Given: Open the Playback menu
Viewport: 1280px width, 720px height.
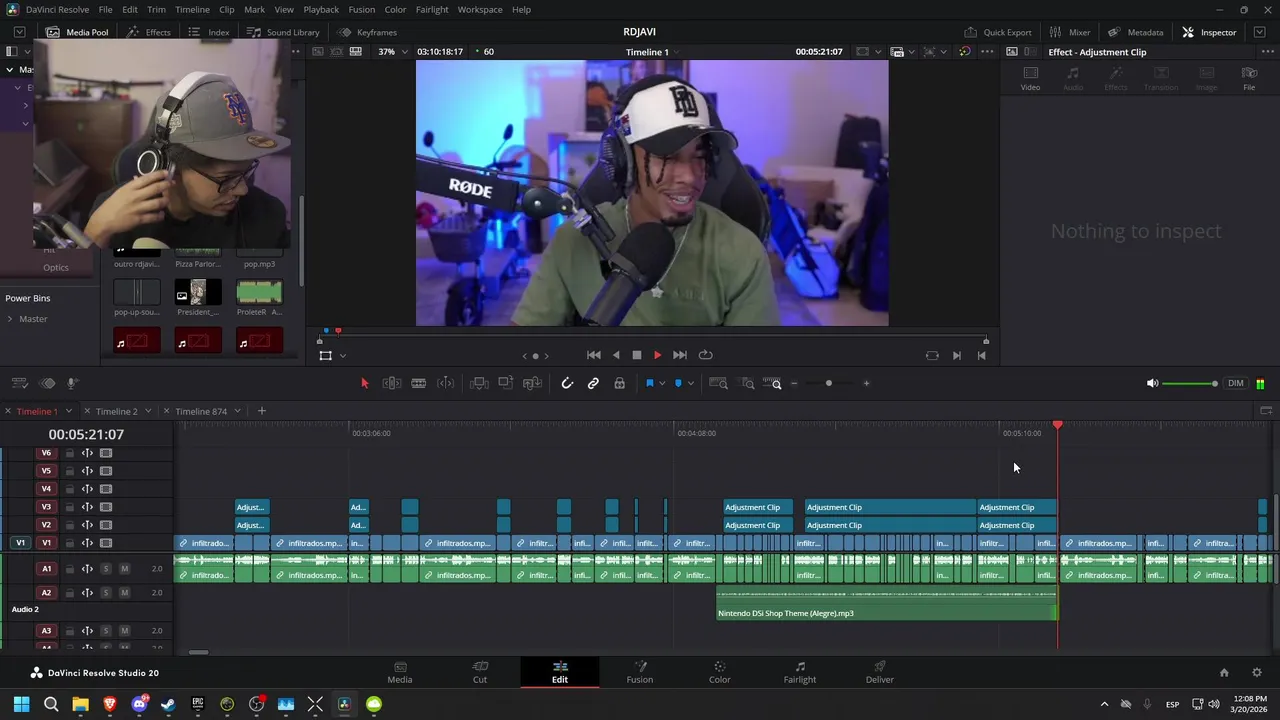Looking at the screenshot, I should (x=321, y=9).
